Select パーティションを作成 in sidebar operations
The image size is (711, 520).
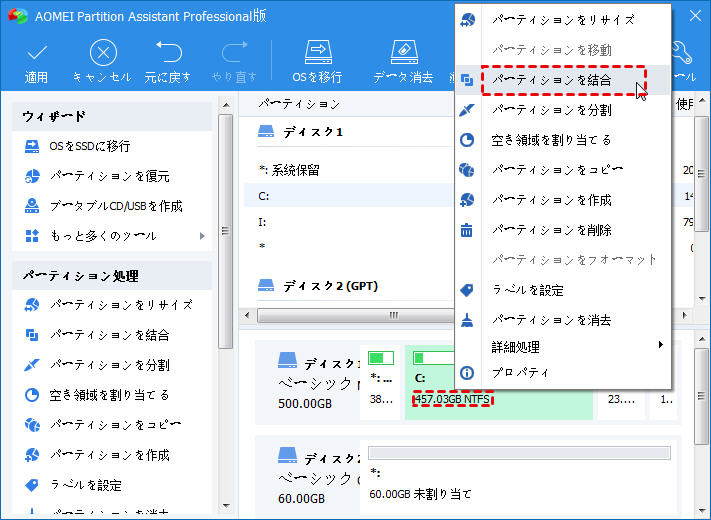tap(112, 455)
